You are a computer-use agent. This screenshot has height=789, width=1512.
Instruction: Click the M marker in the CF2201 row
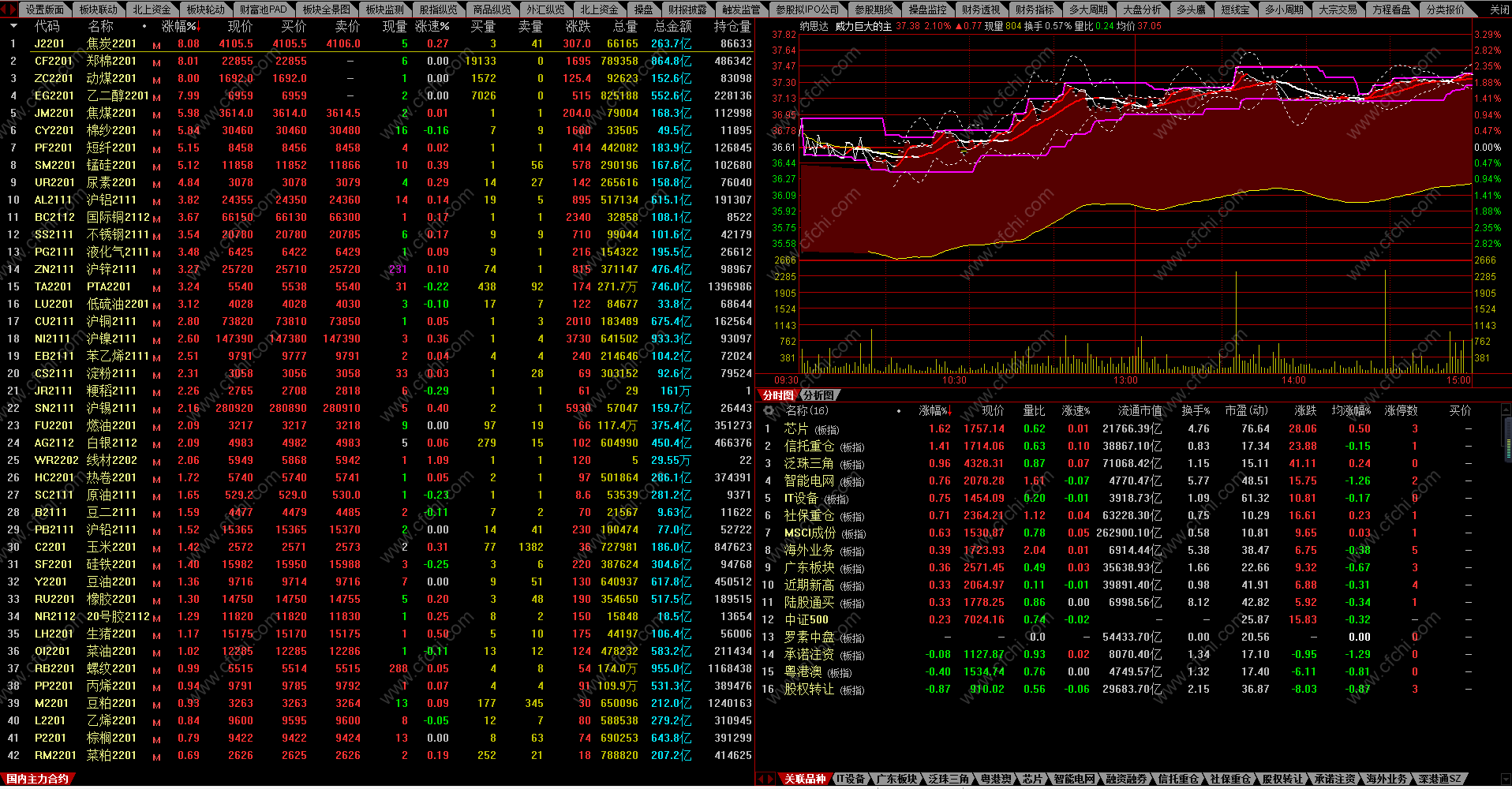pos(156,62)
